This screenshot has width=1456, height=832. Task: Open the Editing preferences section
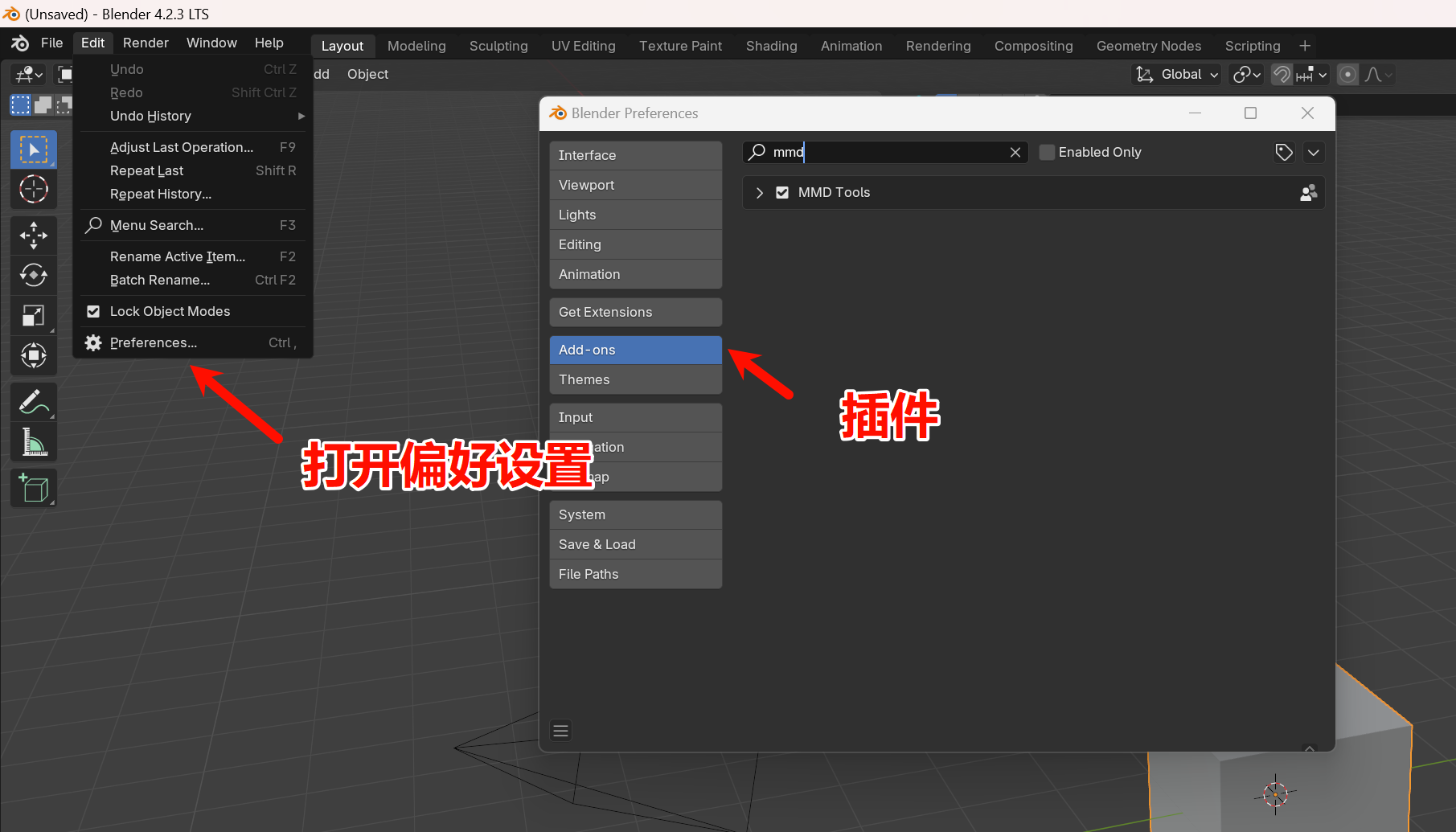[x=635, y=245]
